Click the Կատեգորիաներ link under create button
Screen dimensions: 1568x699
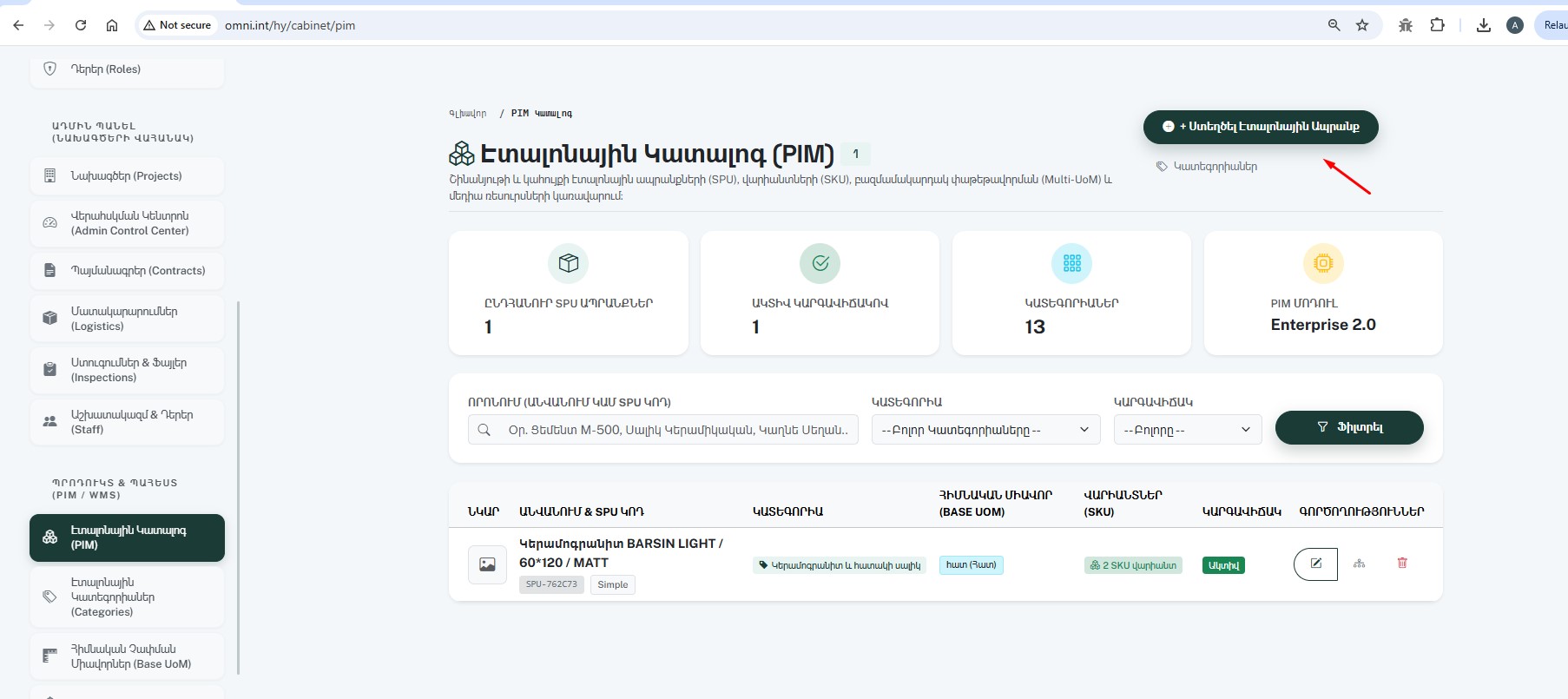tap(1207, 166)
